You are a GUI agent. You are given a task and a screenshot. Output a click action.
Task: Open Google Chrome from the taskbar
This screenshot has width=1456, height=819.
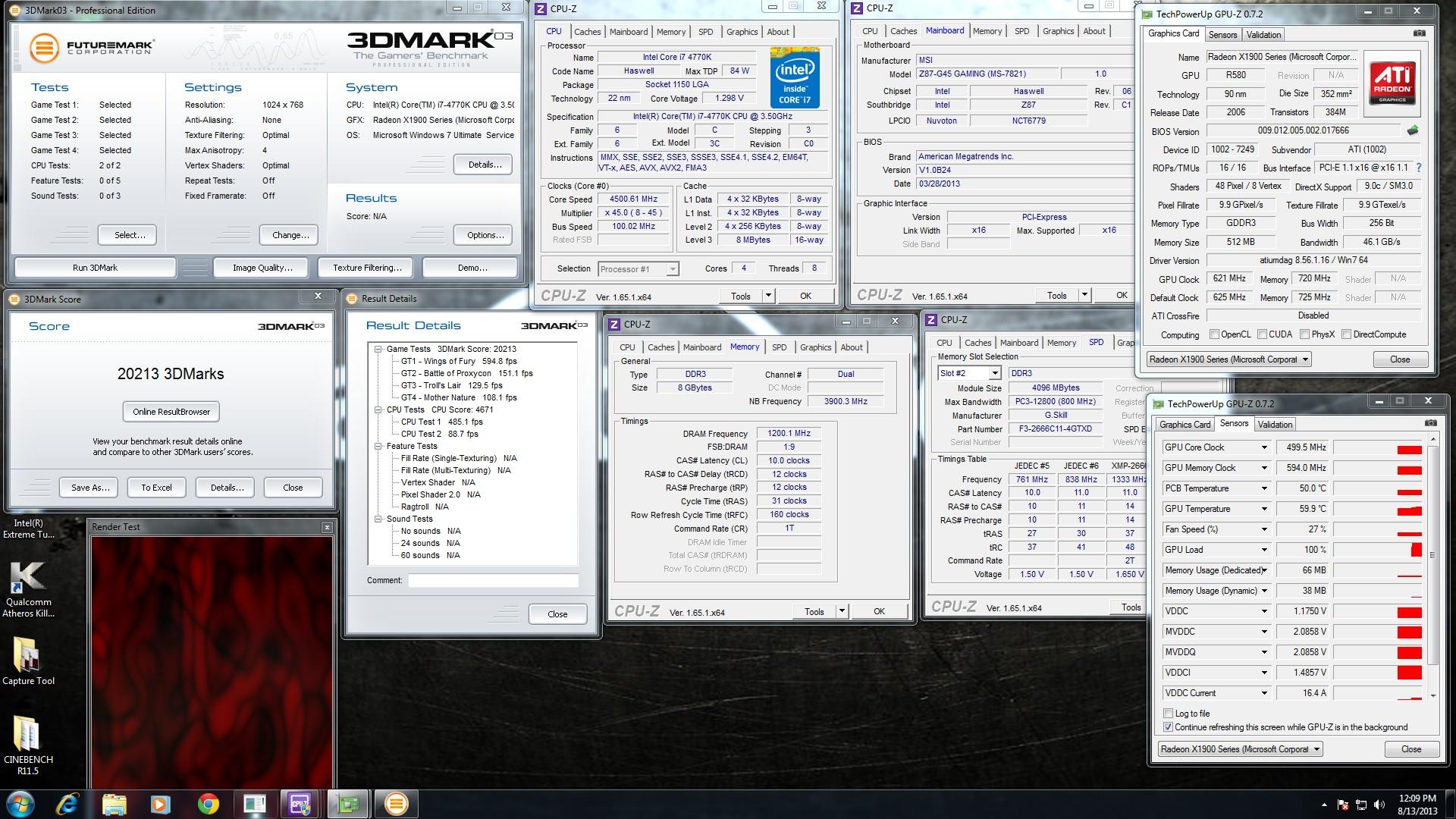(207, 803)
